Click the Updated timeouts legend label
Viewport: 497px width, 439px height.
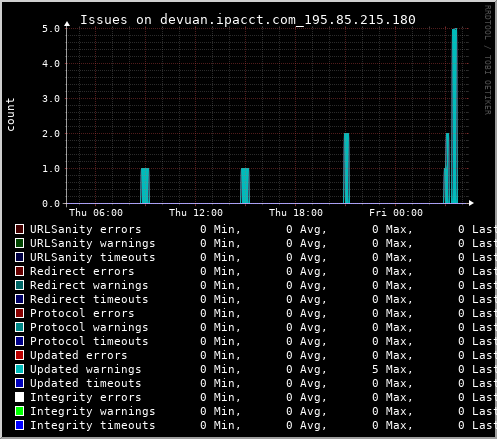[x=86, y=383]
